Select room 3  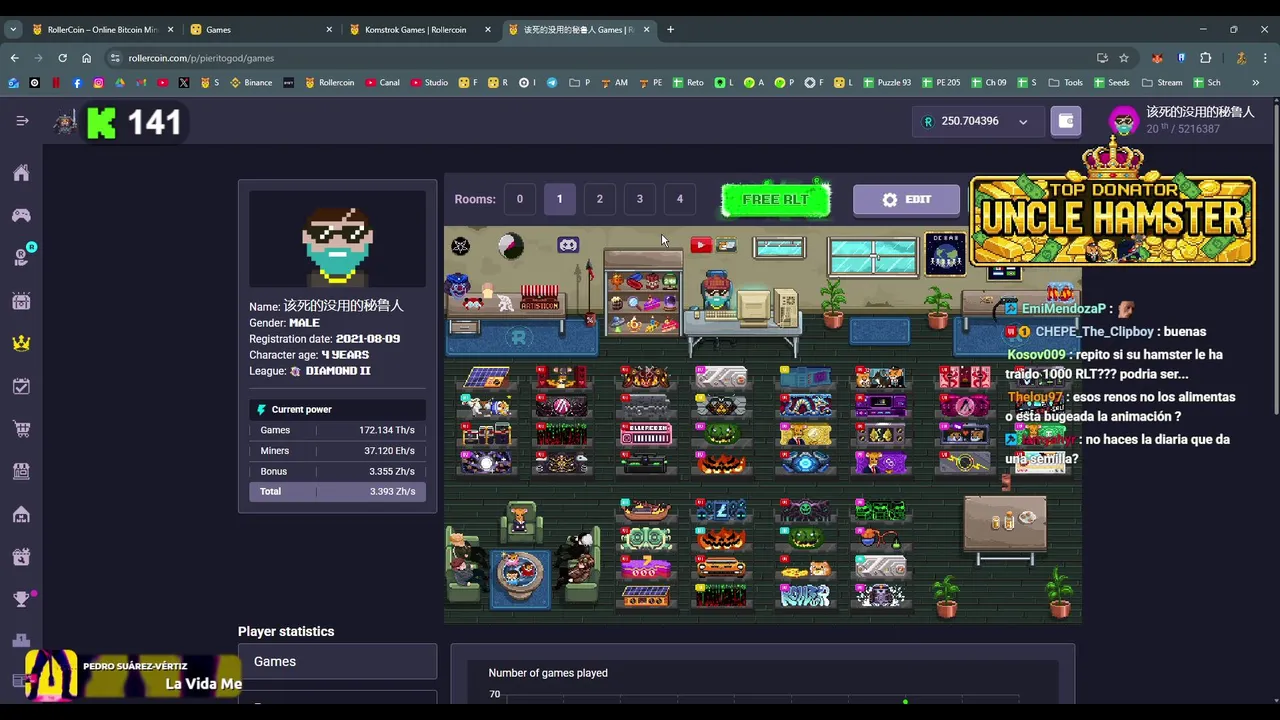[x=640, y=199]
